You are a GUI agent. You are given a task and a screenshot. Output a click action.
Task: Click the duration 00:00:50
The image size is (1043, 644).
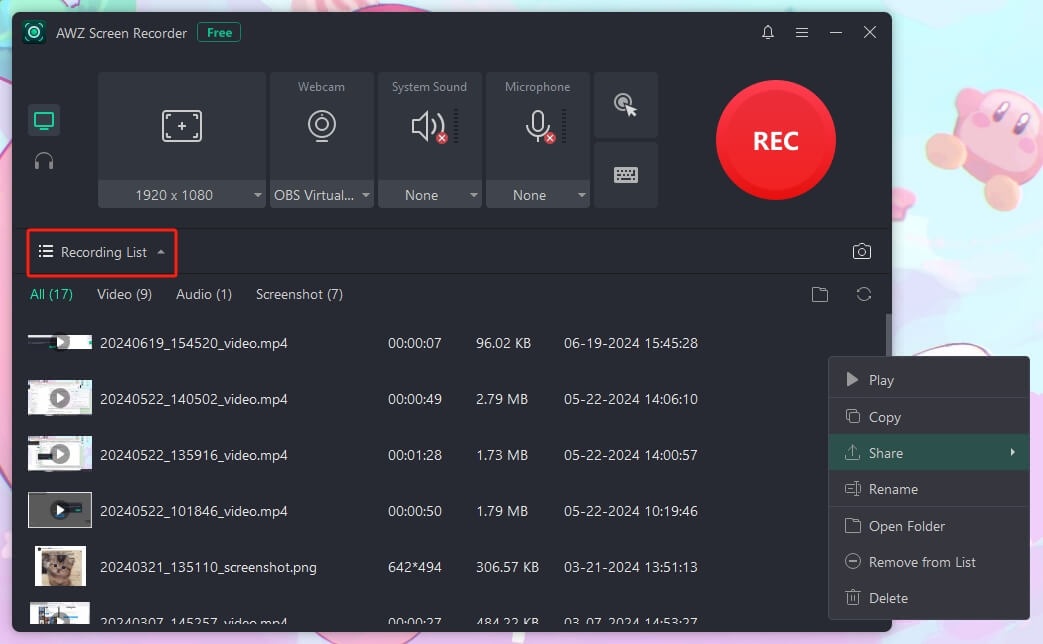pyautogui.click(x=414, y=511)
